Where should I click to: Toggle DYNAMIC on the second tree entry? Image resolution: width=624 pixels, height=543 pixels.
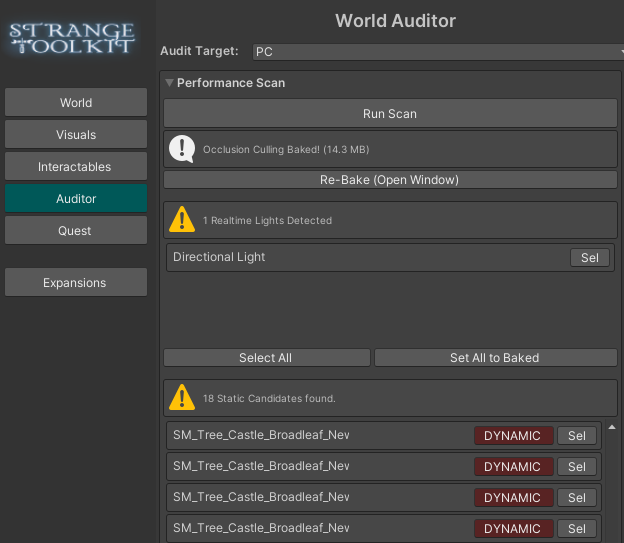513,467
